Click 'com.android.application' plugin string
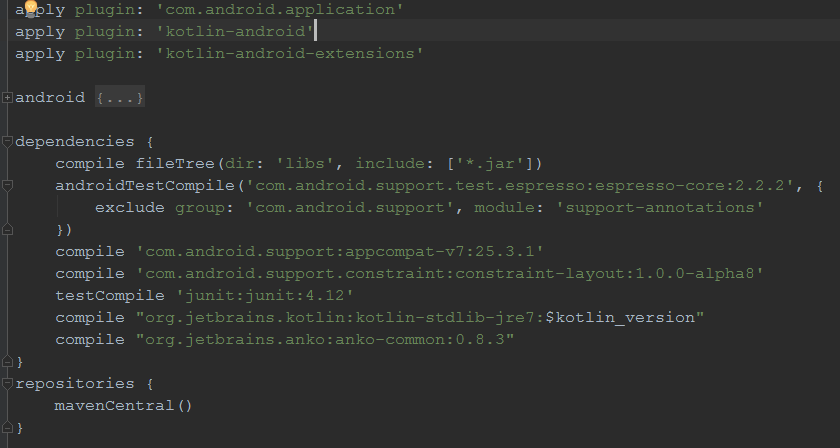Screen dimensions: 840x448 279,10
